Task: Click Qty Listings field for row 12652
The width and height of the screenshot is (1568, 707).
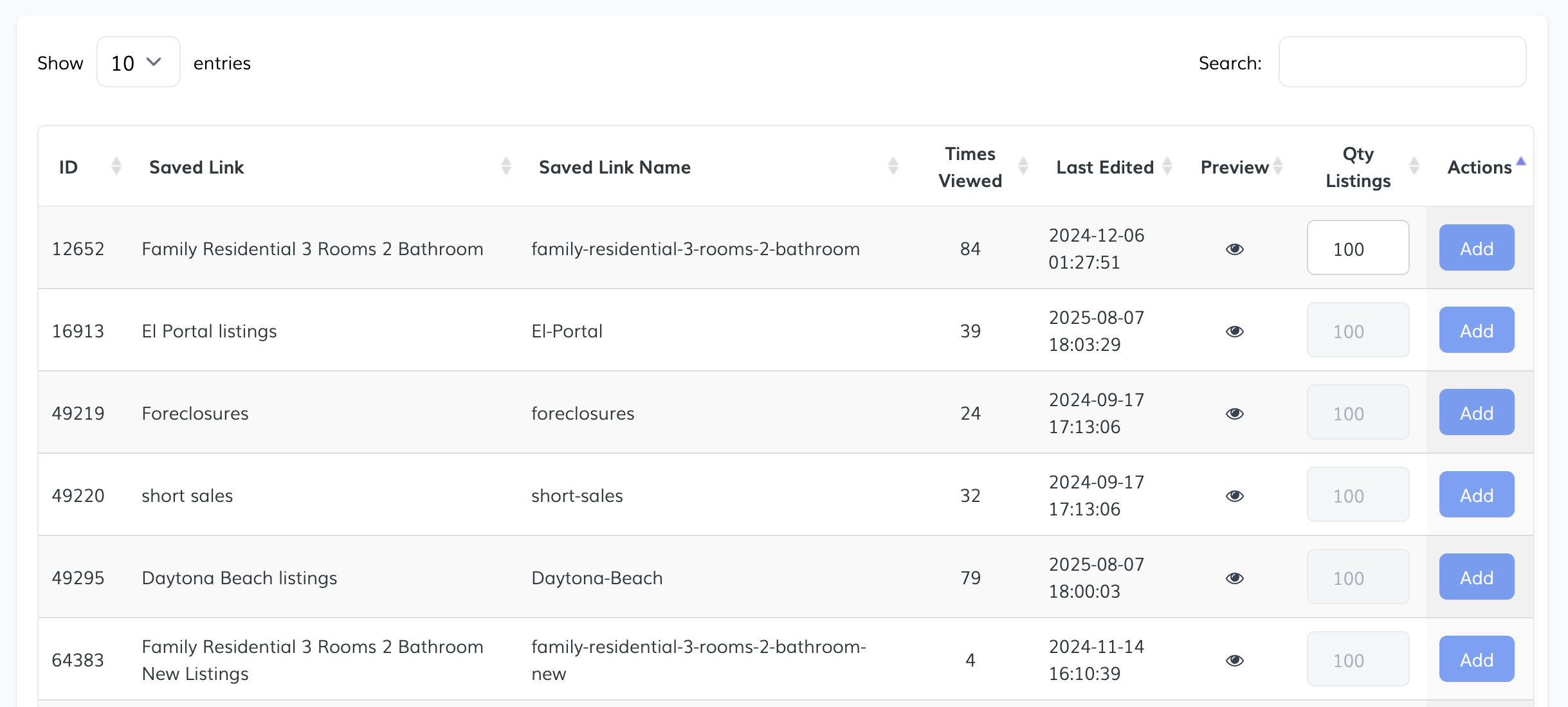Action: click(1358, 248)
